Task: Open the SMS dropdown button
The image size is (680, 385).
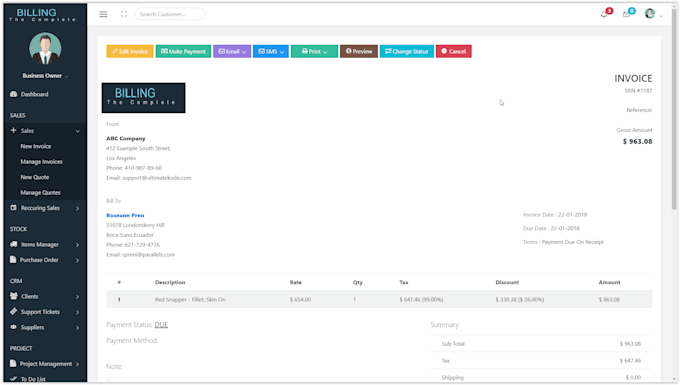Action: [x=271, y=51]
